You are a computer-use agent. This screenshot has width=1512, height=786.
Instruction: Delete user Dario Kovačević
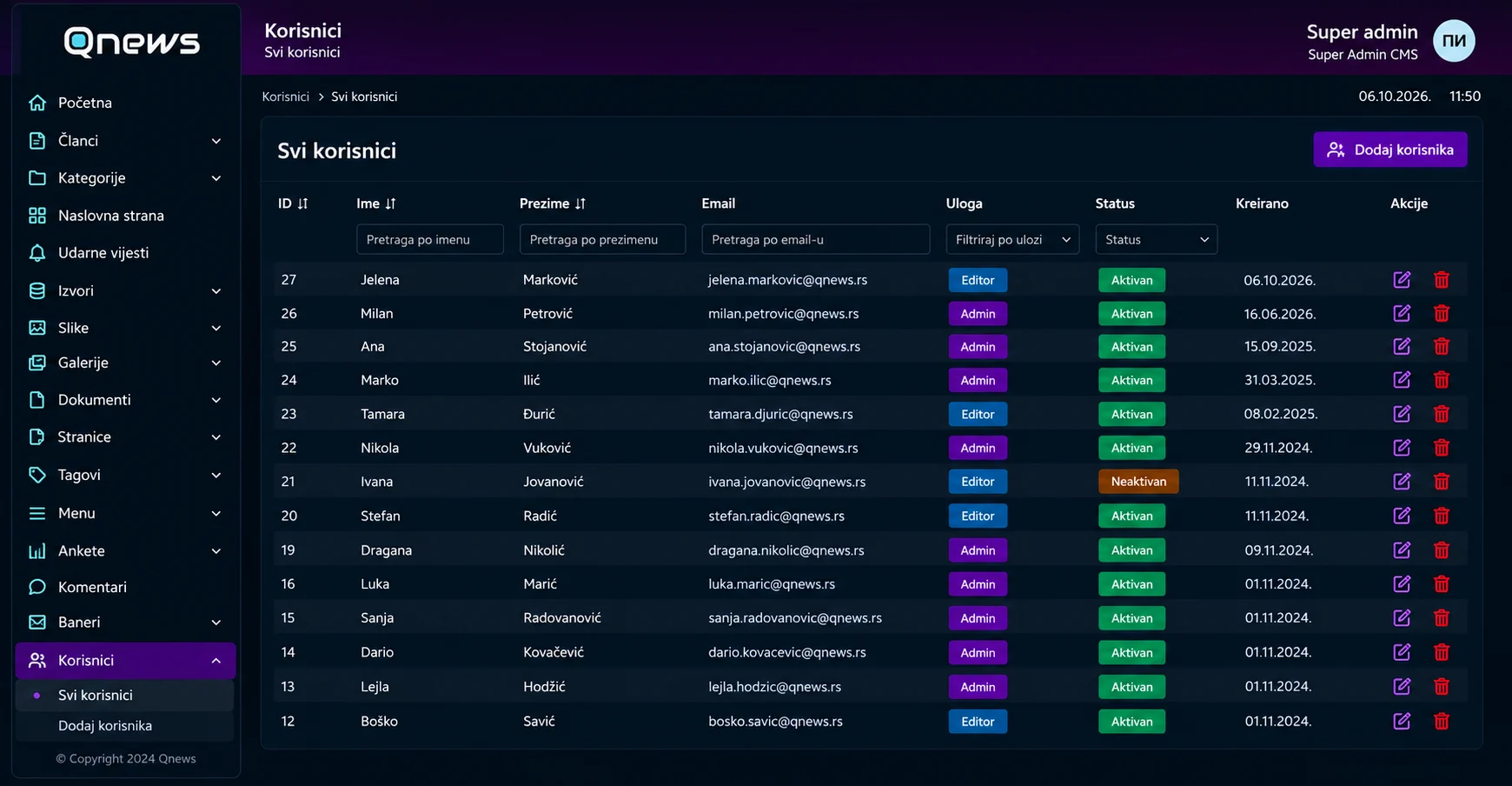coord(1442,652)
